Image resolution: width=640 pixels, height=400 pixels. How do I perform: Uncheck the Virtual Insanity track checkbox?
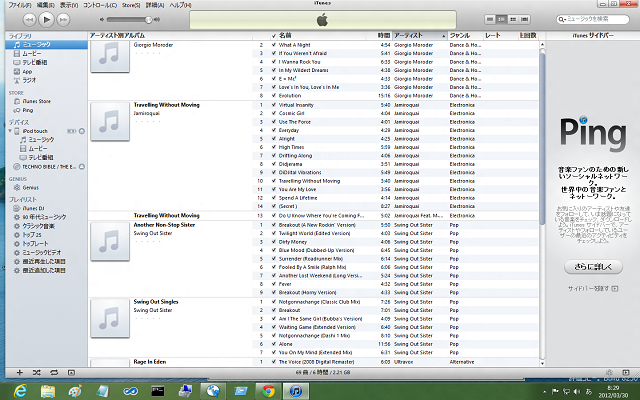(273, 104)
